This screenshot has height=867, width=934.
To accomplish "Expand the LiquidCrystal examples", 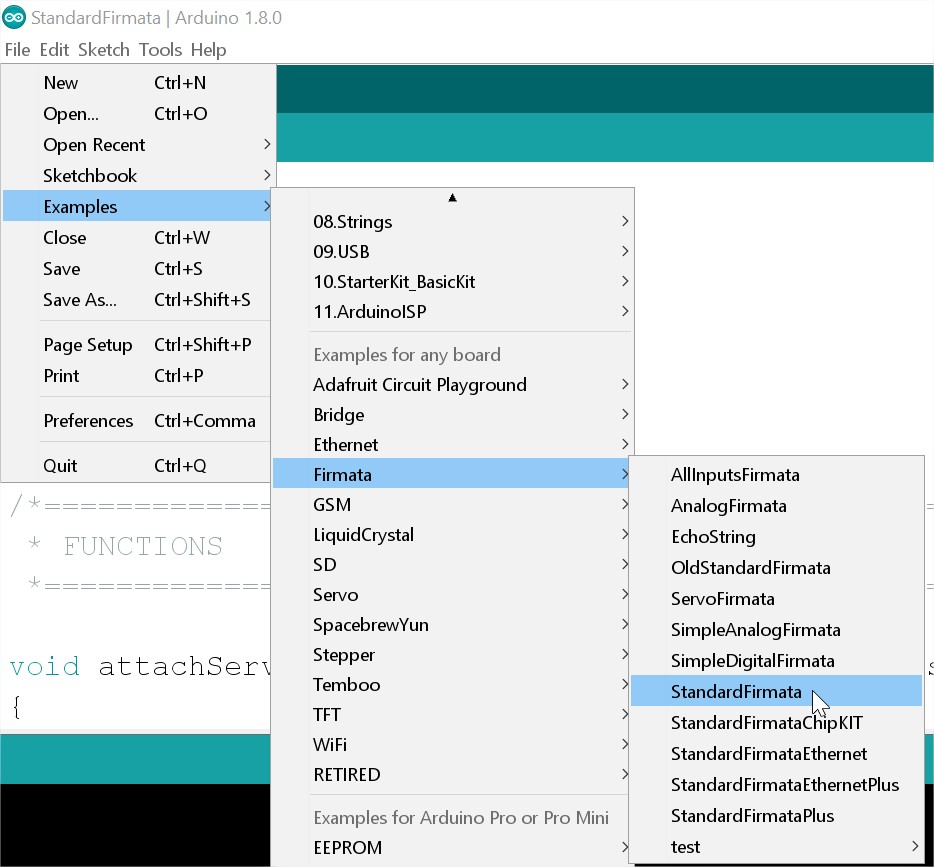I will pos(452,535).
